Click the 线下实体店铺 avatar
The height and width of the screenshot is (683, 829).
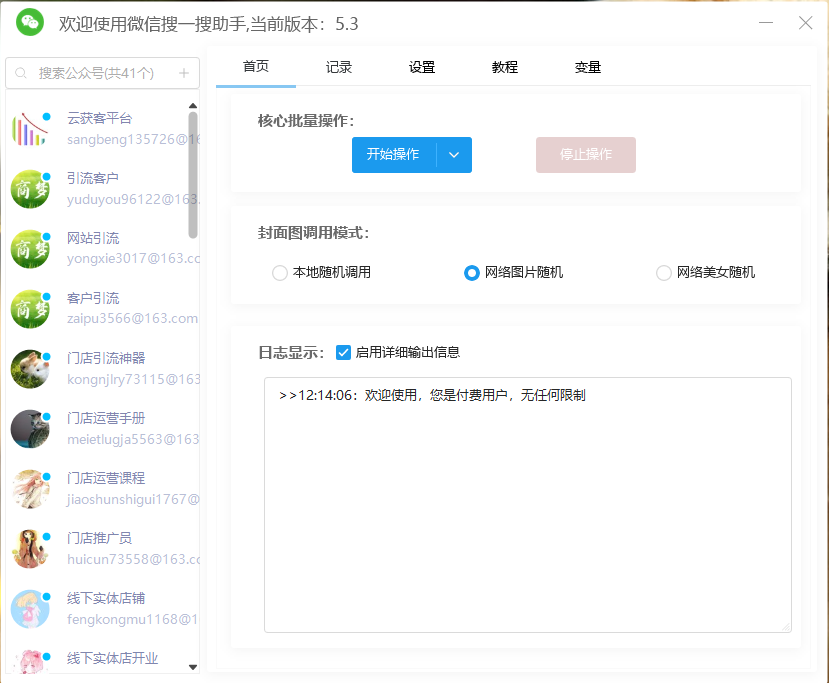coord(31,609)
